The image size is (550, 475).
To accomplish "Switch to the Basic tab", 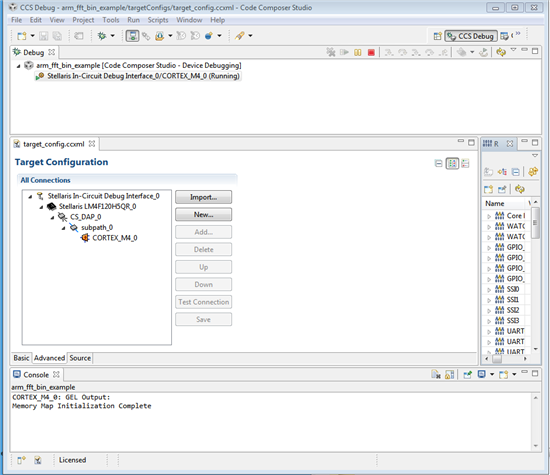I will pos(21,358).
